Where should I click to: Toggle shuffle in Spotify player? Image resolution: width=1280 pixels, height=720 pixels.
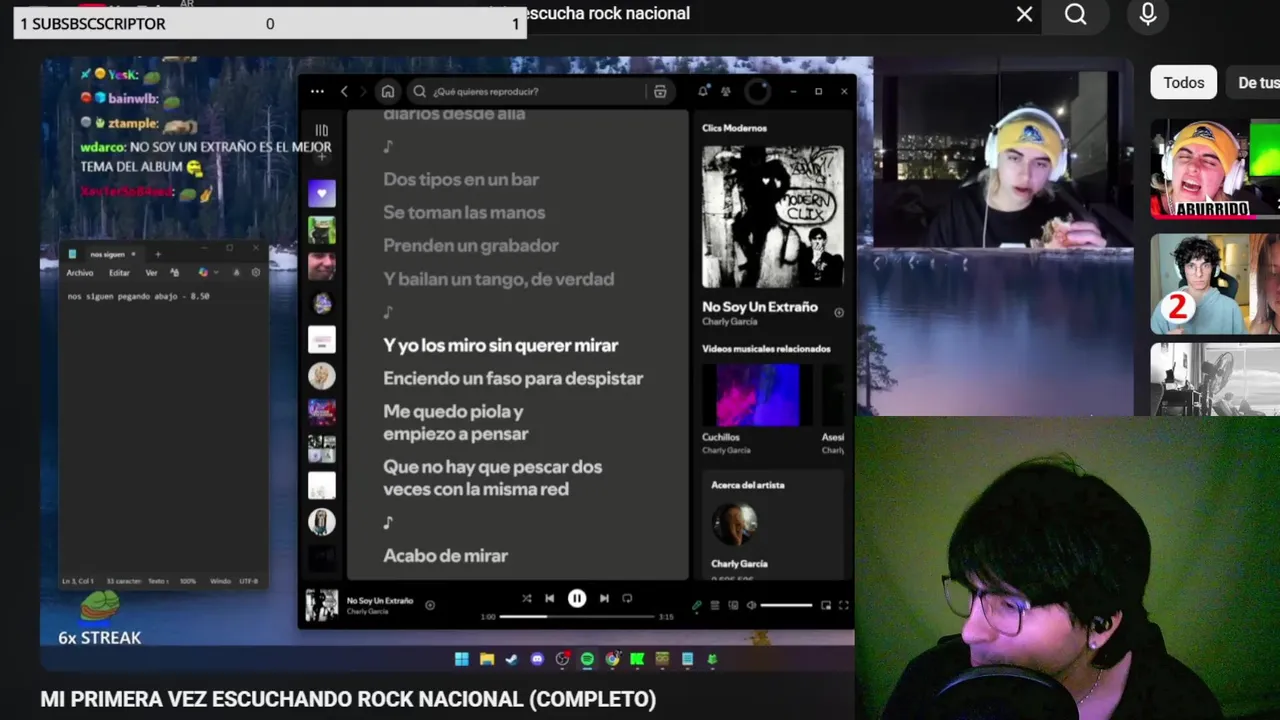tap(526, 598)
